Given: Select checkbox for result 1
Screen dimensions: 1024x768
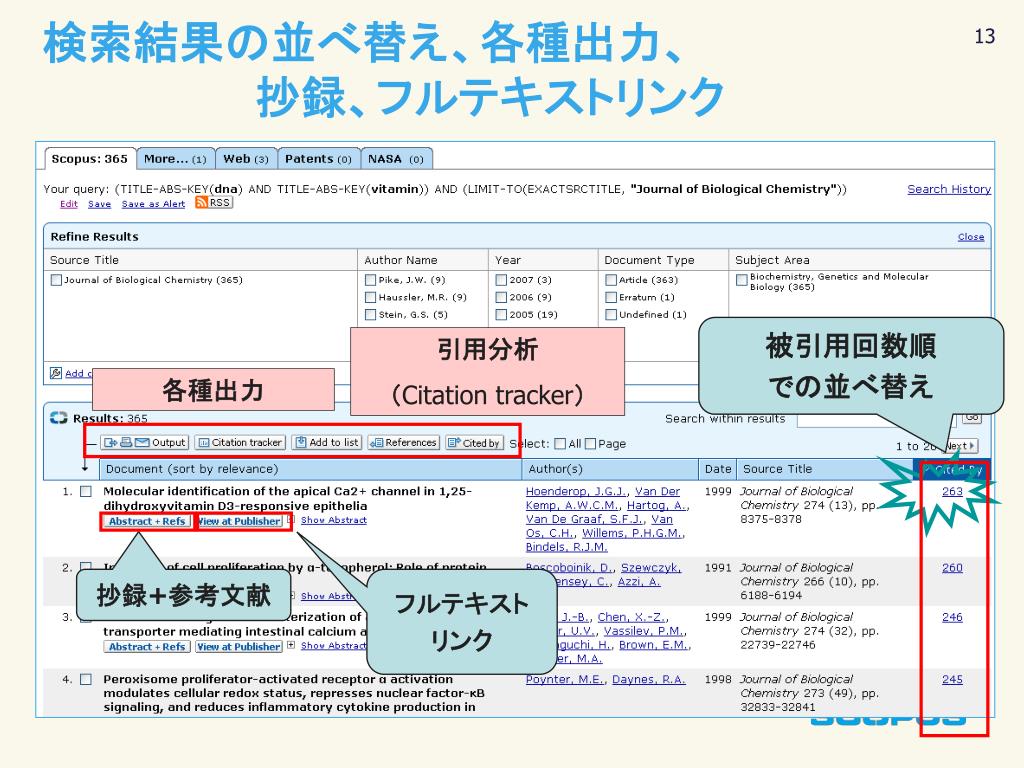Looking at the screenshot, I should (86, 492).
